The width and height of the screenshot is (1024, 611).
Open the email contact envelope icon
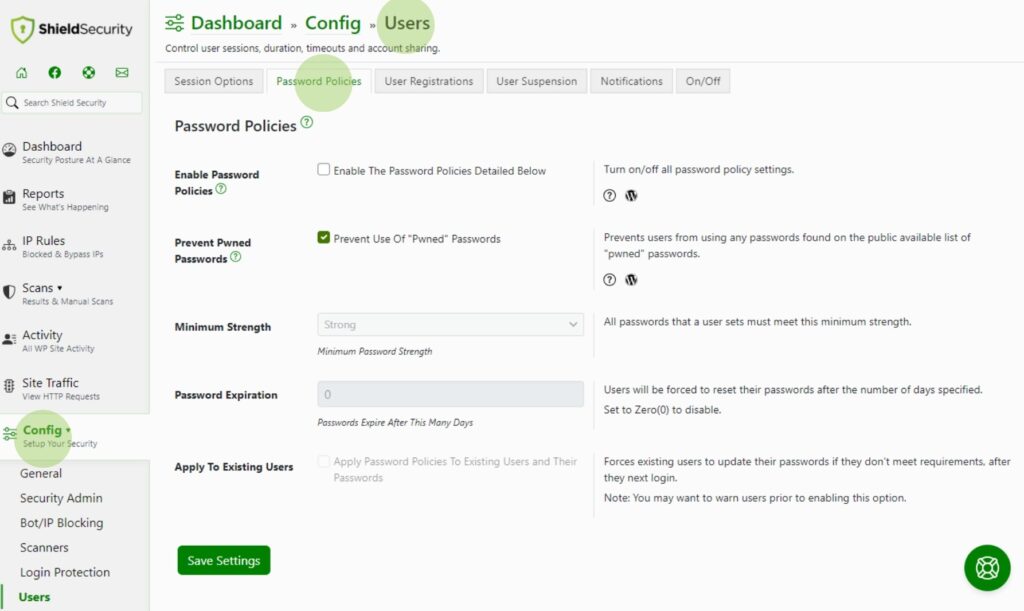tap(121, 72)
